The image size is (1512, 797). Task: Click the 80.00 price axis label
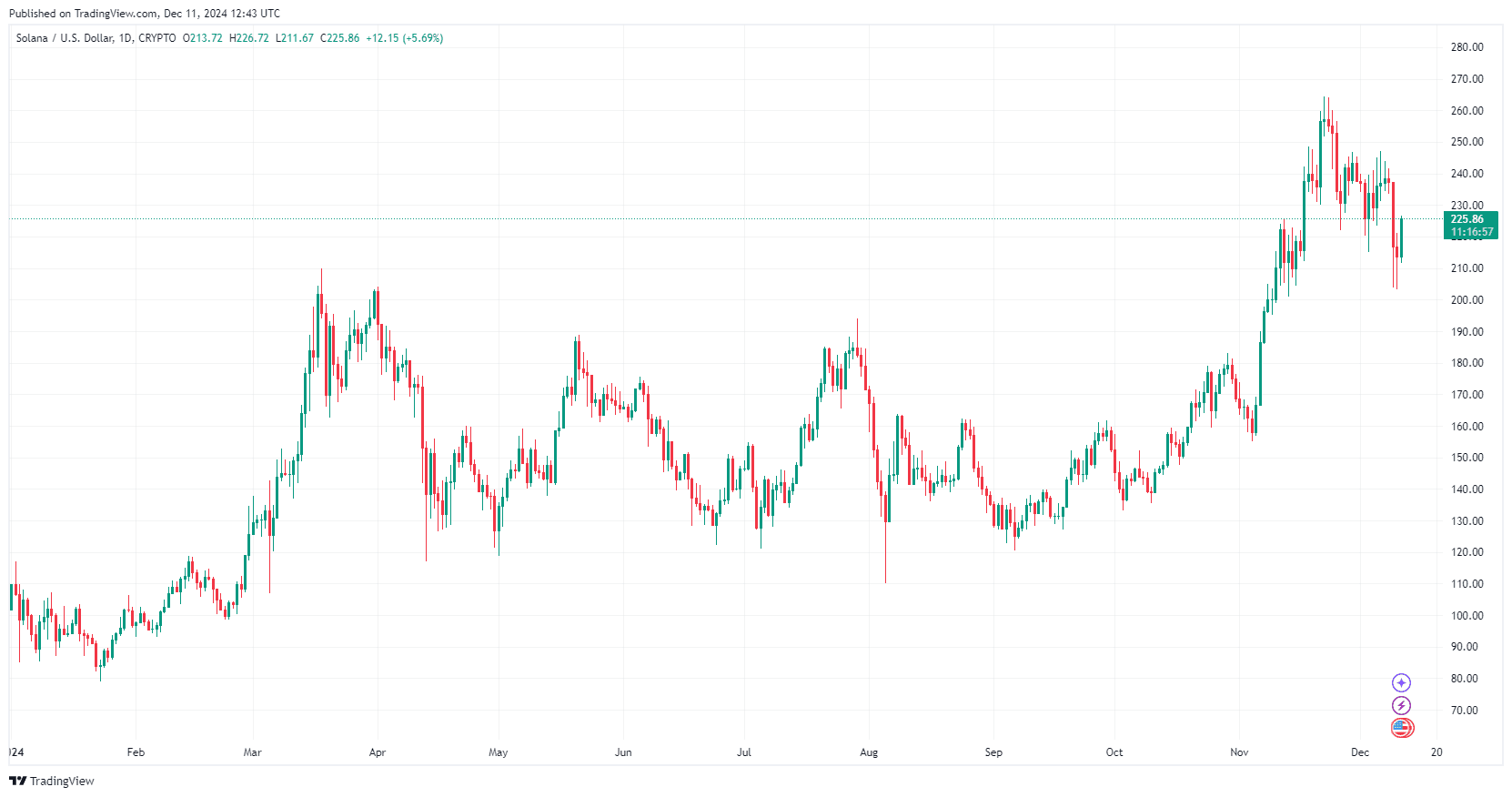(1464, 679)
